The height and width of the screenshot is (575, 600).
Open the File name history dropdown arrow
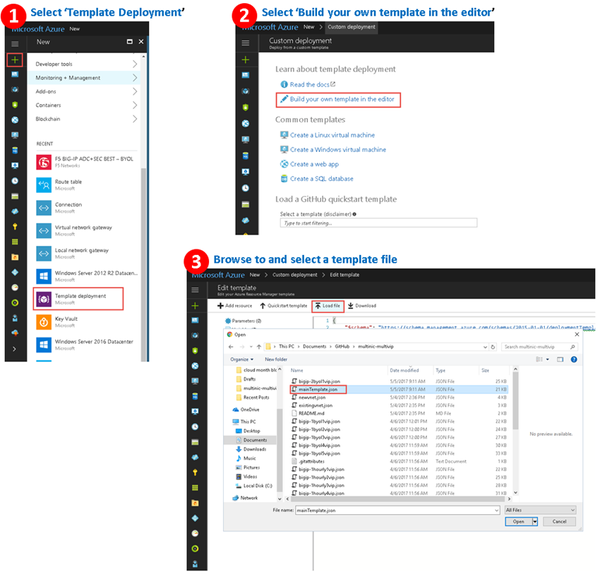click(x=497, y=511)
